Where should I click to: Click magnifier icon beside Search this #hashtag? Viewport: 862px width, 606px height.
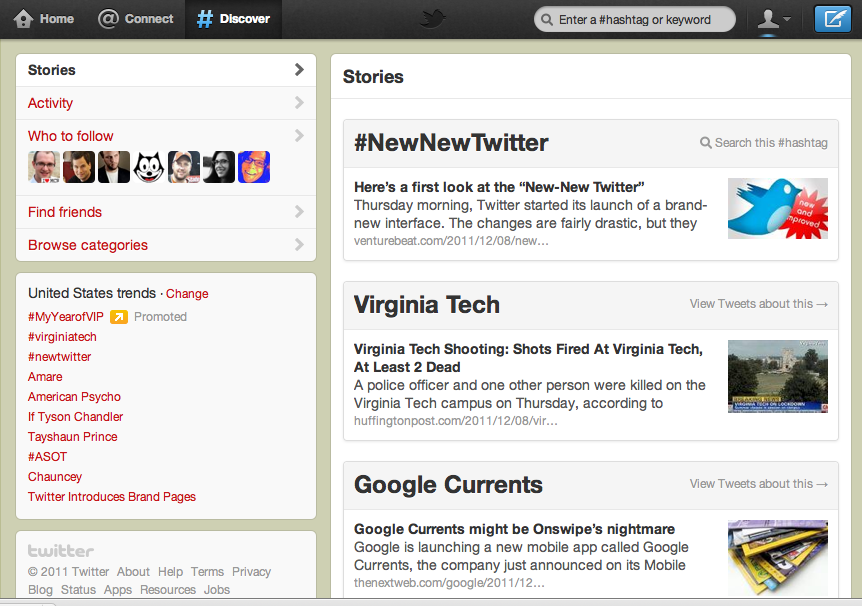[x=705, y=143]
